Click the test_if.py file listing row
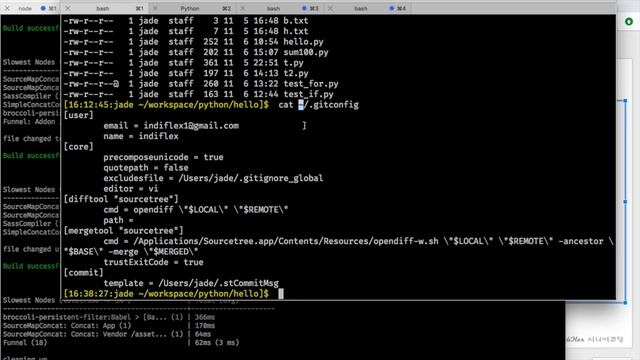The height and width of the screenshot is (360, 640). pos(198,94)
